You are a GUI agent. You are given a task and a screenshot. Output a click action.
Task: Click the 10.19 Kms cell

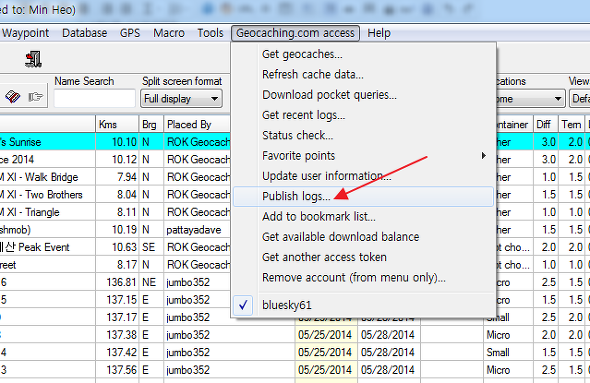[x=117, y=229]
